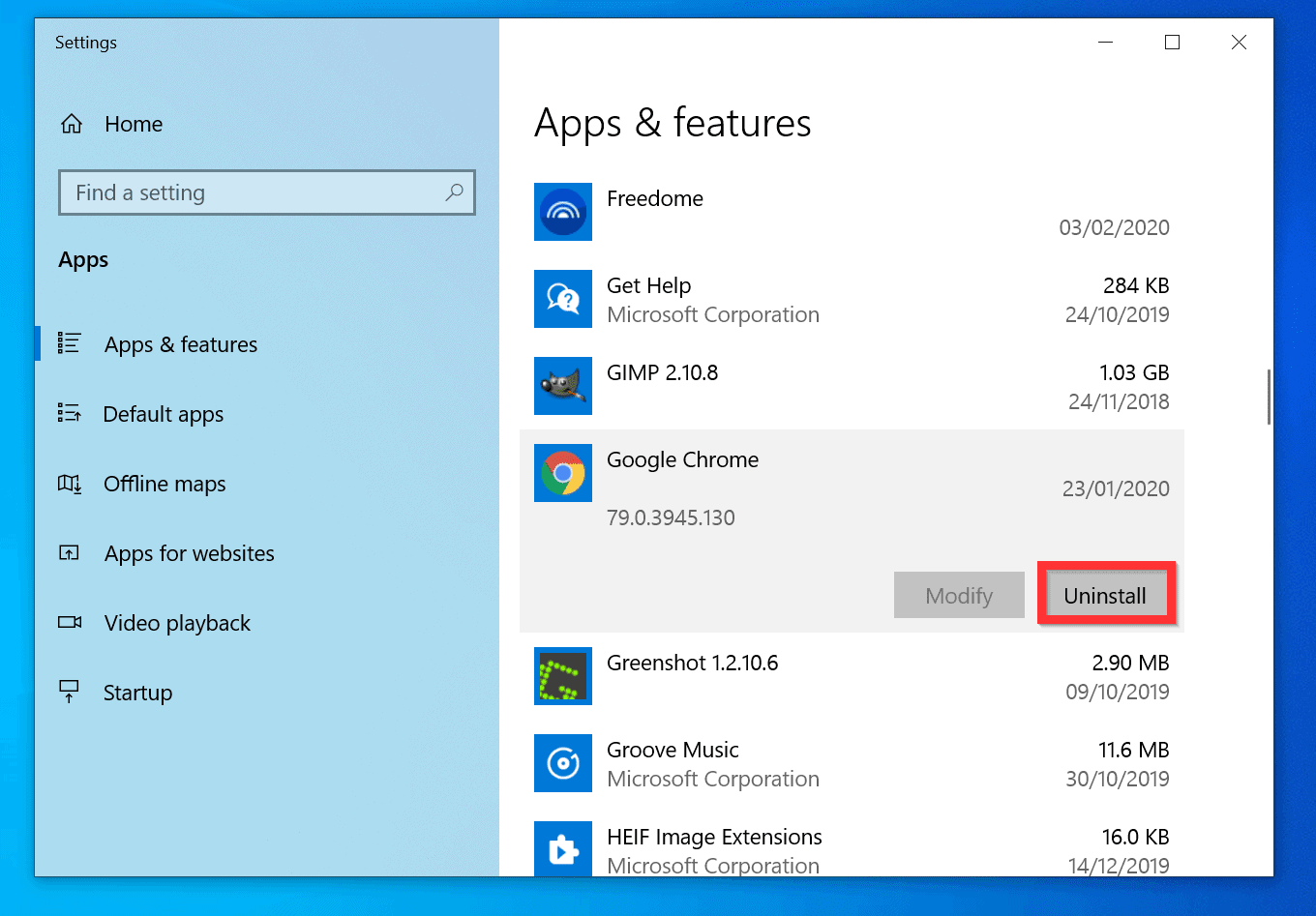This screenshot has height=916, width=1316.
Task: Select Apps for websites
Action: [x=188, y=553]
